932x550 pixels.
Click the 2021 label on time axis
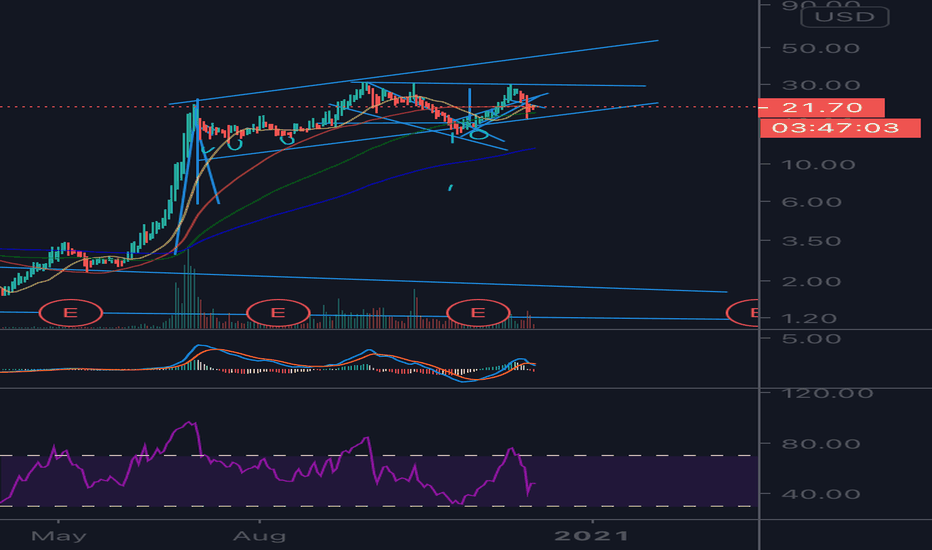pos(591,536)
